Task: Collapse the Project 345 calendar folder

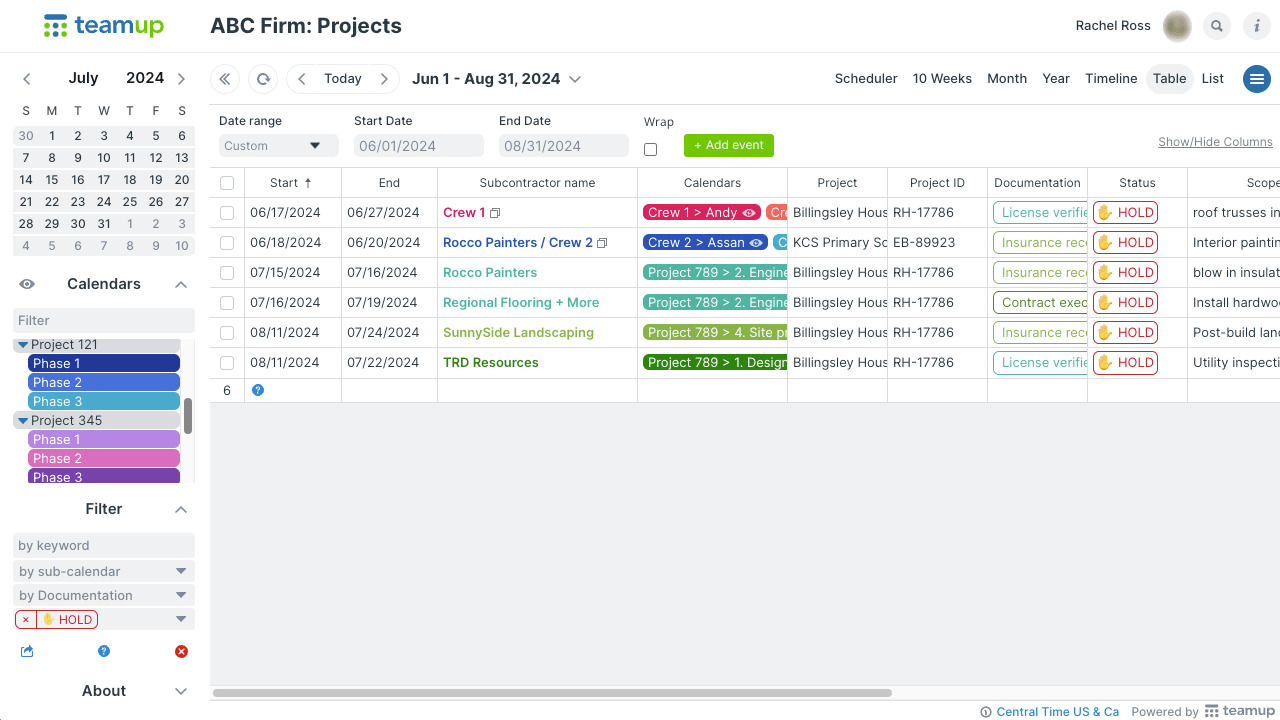Action: pos(23,421)
